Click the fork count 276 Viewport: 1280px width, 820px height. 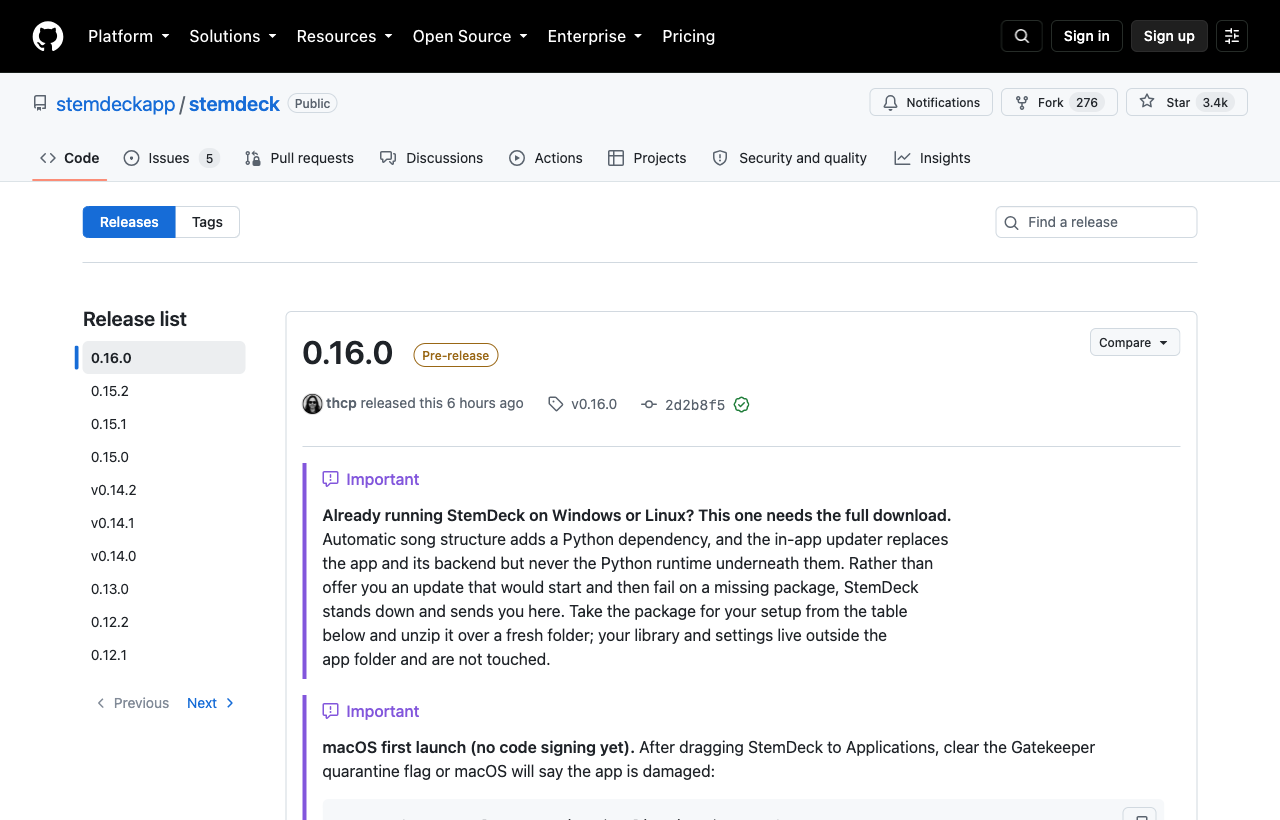coord(1087,102)
